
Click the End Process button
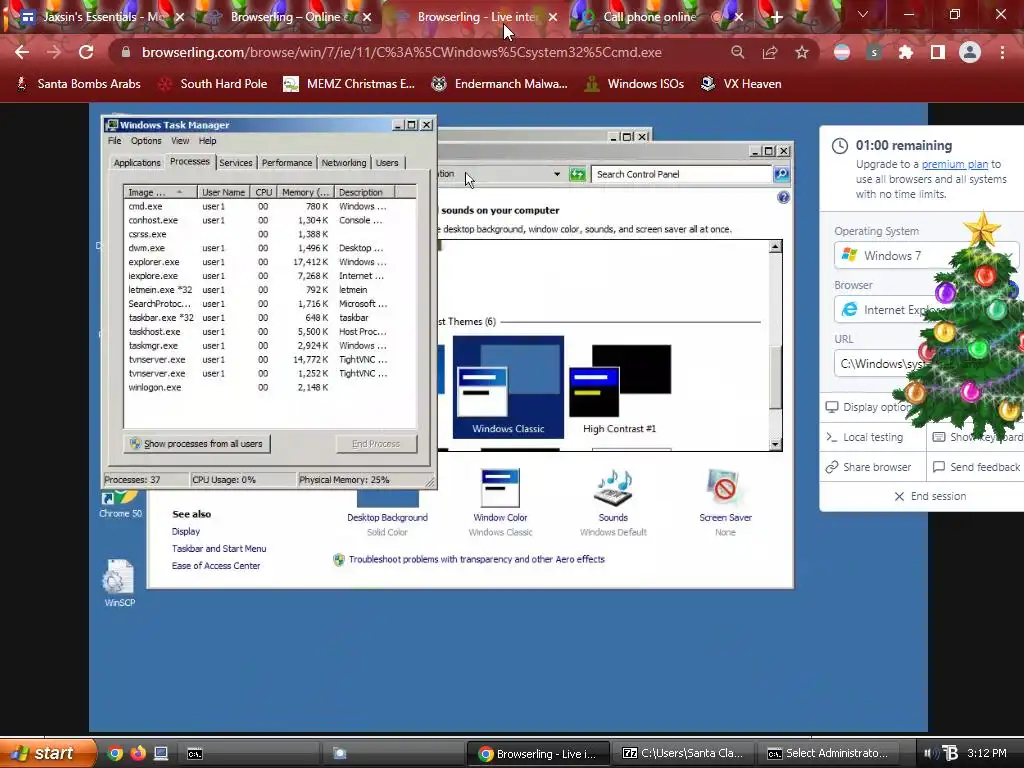click(376, 443)
